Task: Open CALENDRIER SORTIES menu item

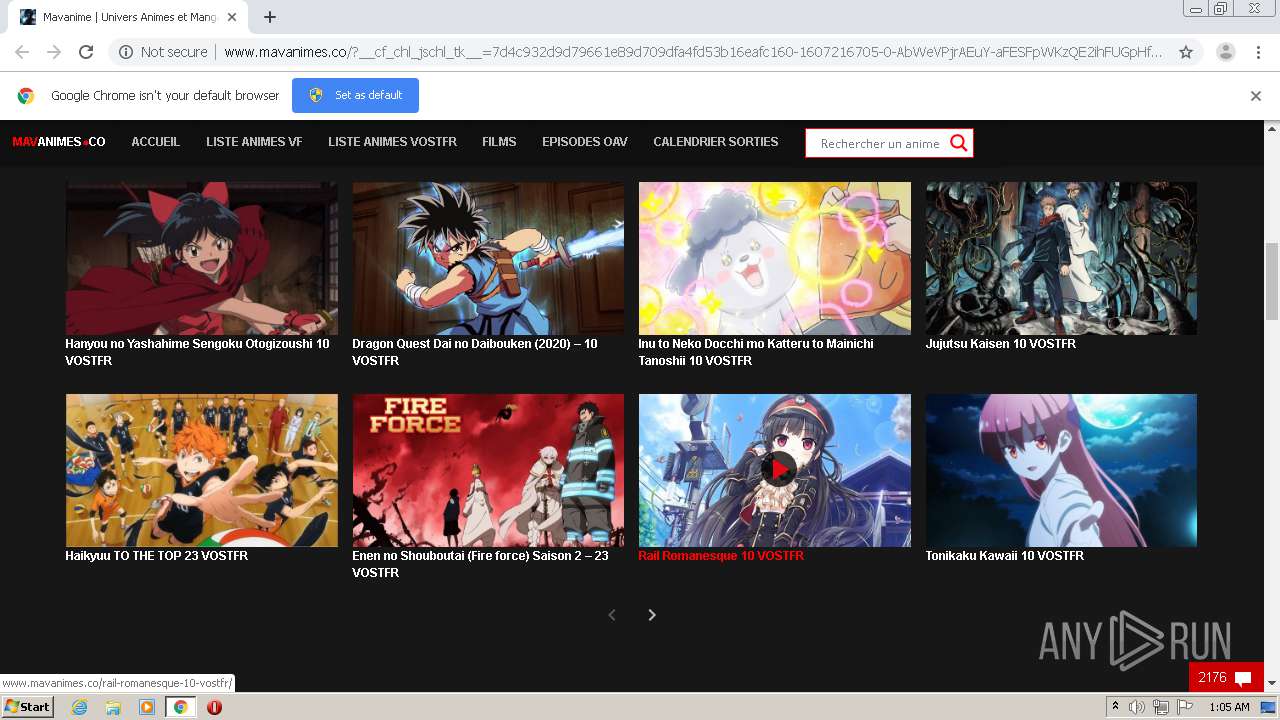Action: pyautogui.click(x=715, y=142)
